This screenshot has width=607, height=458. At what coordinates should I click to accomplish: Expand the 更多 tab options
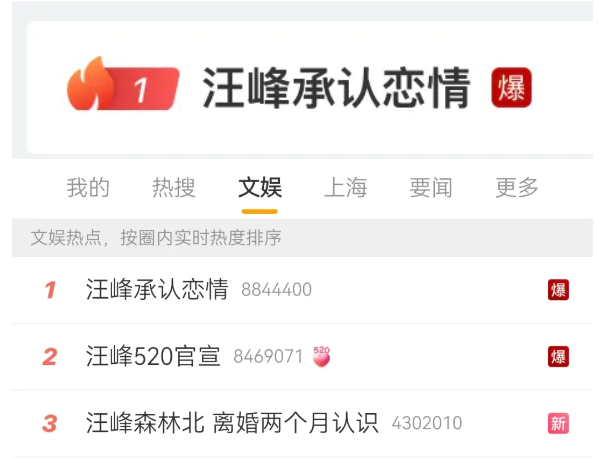coord(517,187)
